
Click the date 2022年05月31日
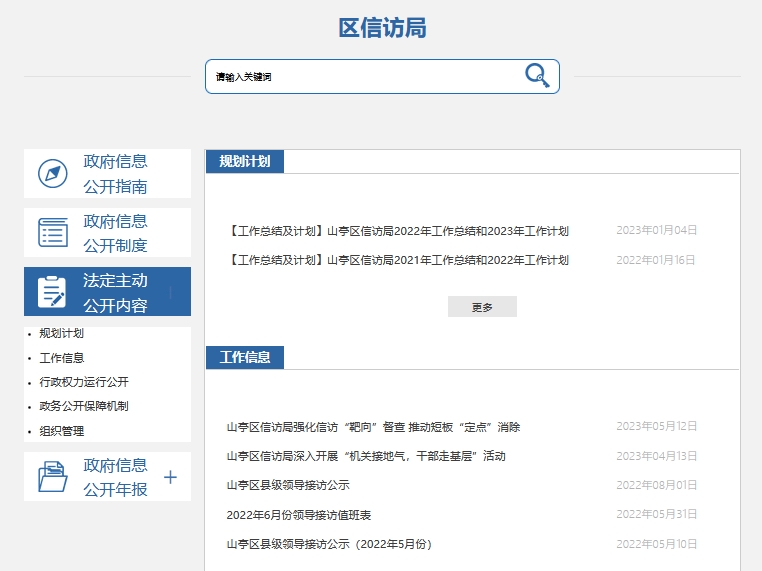pyautogui.click(x=657, y=514)
